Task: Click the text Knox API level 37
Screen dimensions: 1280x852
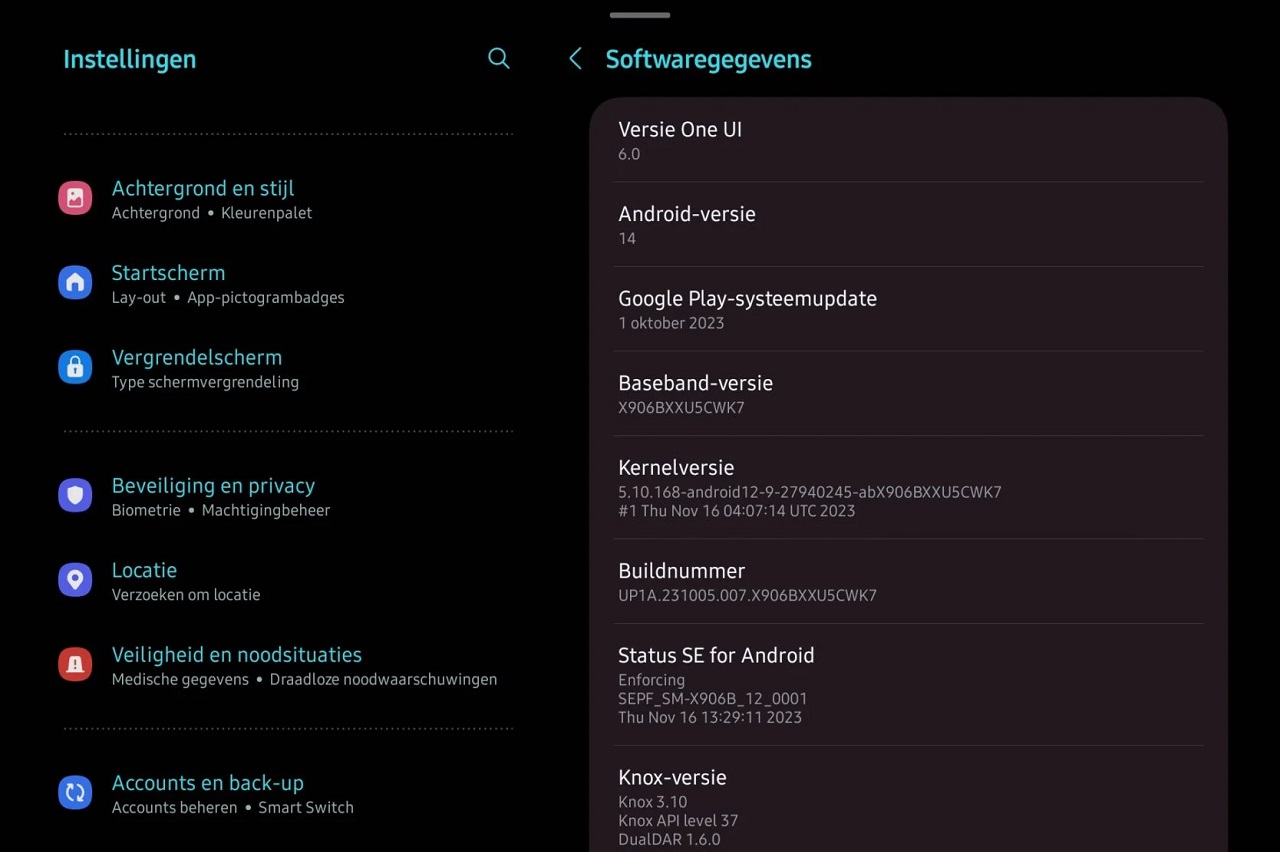Action: [x=678, y=820]
